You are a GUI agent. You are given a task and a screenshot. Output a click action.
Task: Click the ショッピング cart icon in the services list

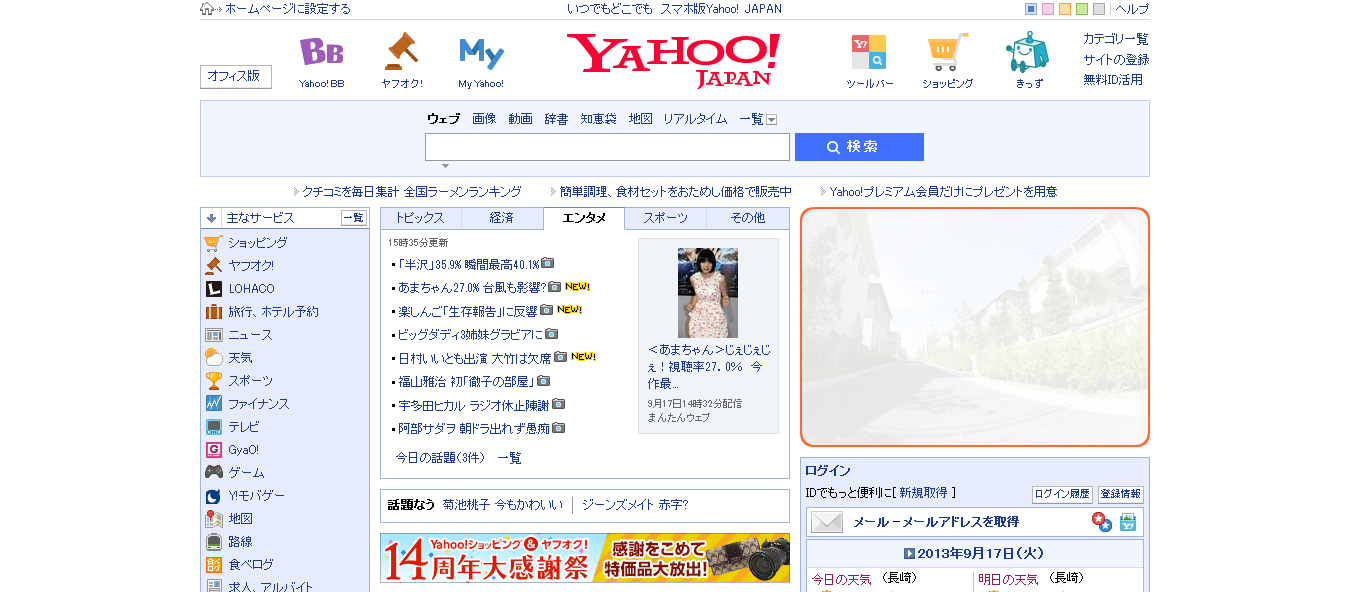pos(213,243)
